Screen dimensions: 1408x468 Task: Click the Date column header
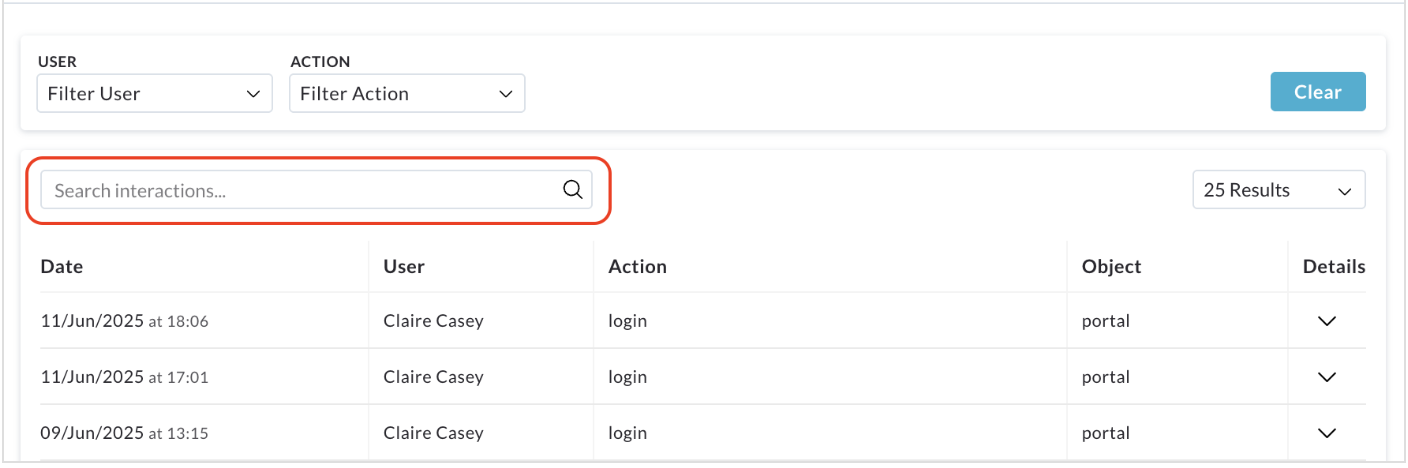(61, 267)
